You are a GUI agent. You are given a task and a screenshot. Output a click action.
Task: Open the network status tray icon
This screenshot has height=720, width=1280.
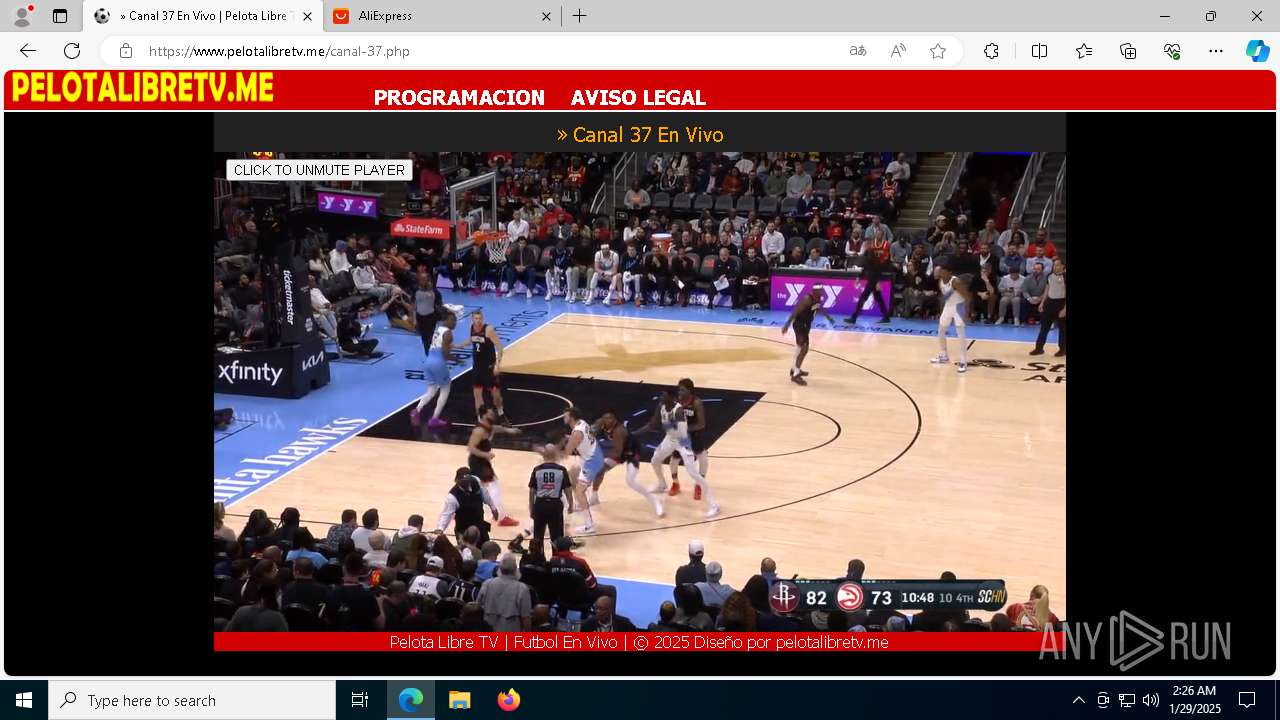pyautogui.click(x=1127, y=700)
